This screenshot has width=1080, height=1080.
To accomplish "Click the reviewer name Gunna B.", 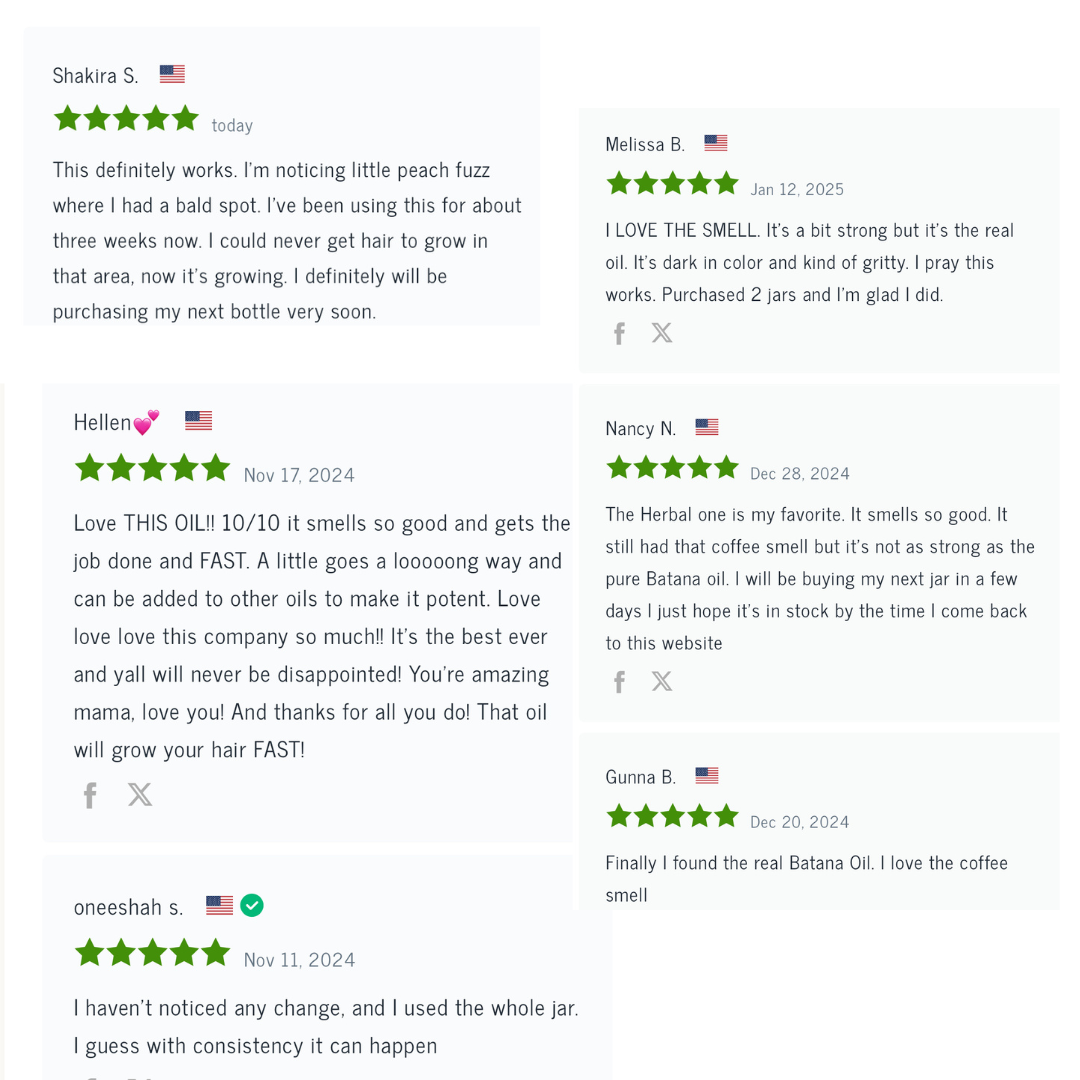I will [x=640, y=776].
